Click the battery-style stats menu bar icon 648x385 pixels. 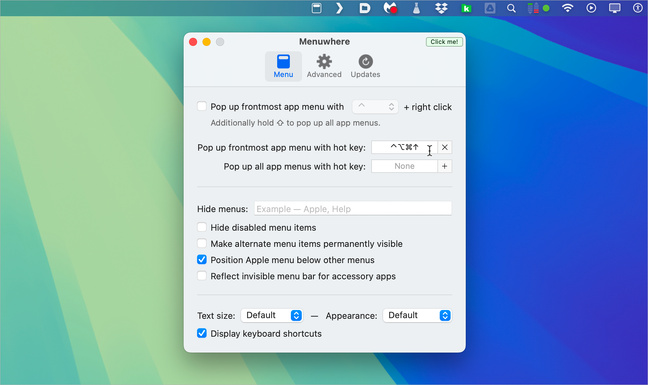(533, 8)
